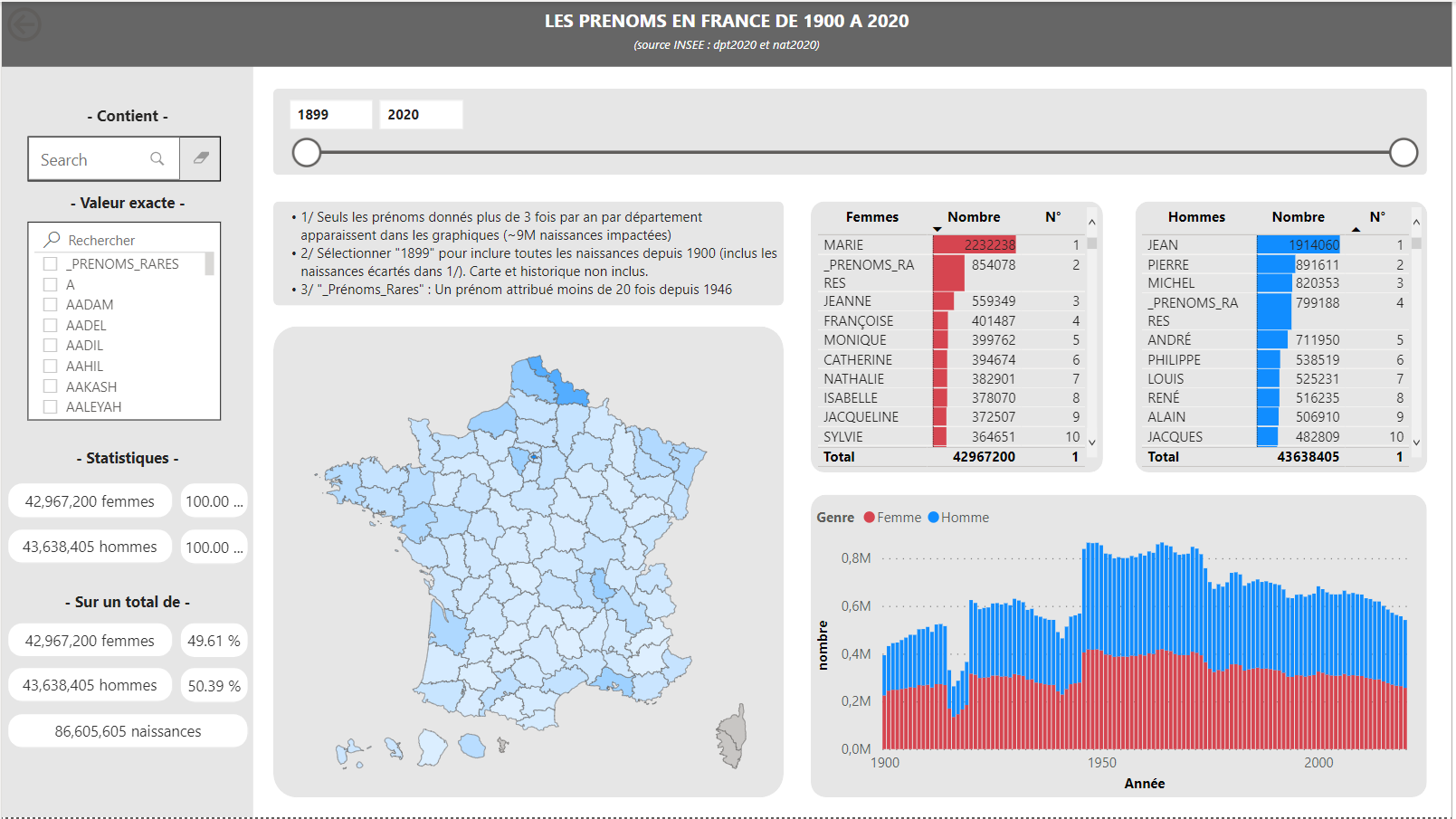Viewport: 1456px width, 819px height.
Task: Check the AAKASH checkbox
Action: pyautogui.click(x=51, y=386)
